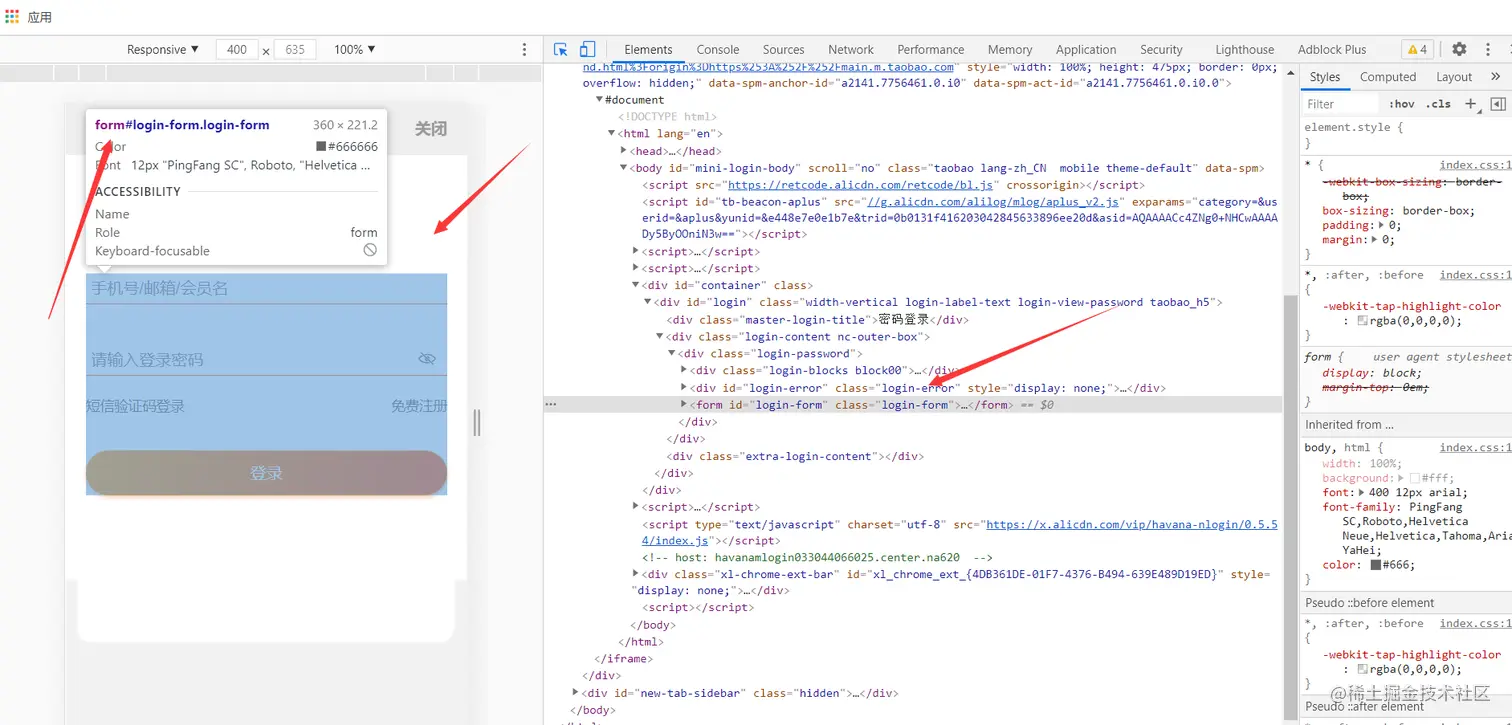
Task: Click 短信验证码登录 link
Action: [x=135, y=406]
